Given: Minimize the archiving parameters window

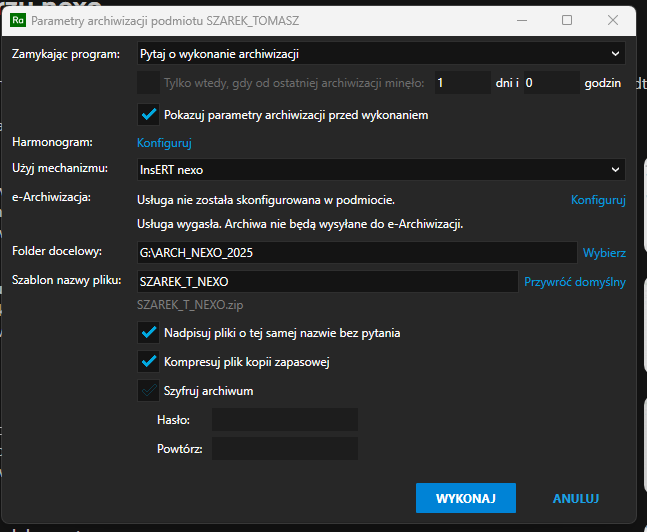Looking at the screenshot, I should [x=522, y=20].
